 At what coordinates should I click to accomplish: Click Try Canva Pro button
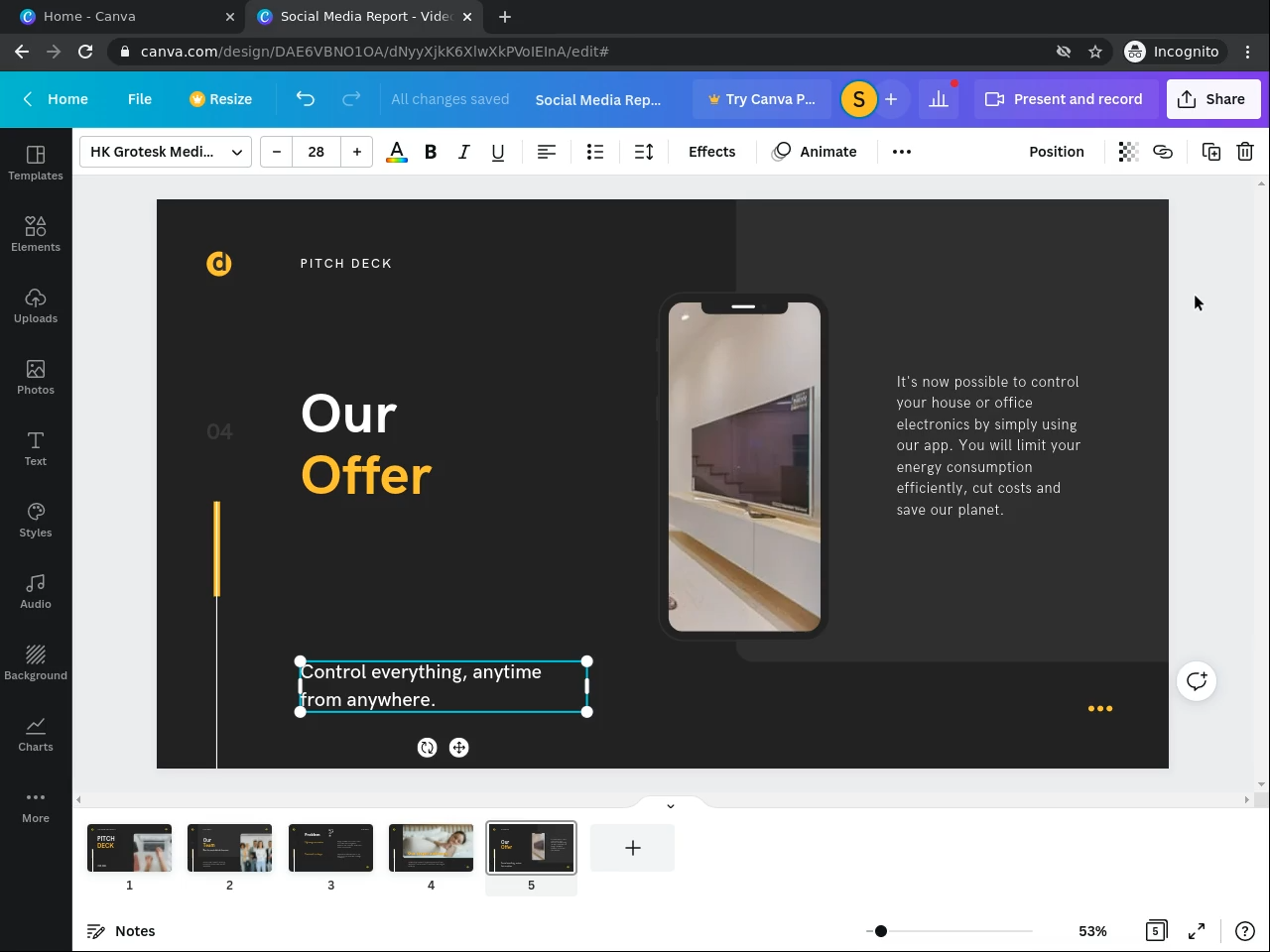click(x=762, y=99)
